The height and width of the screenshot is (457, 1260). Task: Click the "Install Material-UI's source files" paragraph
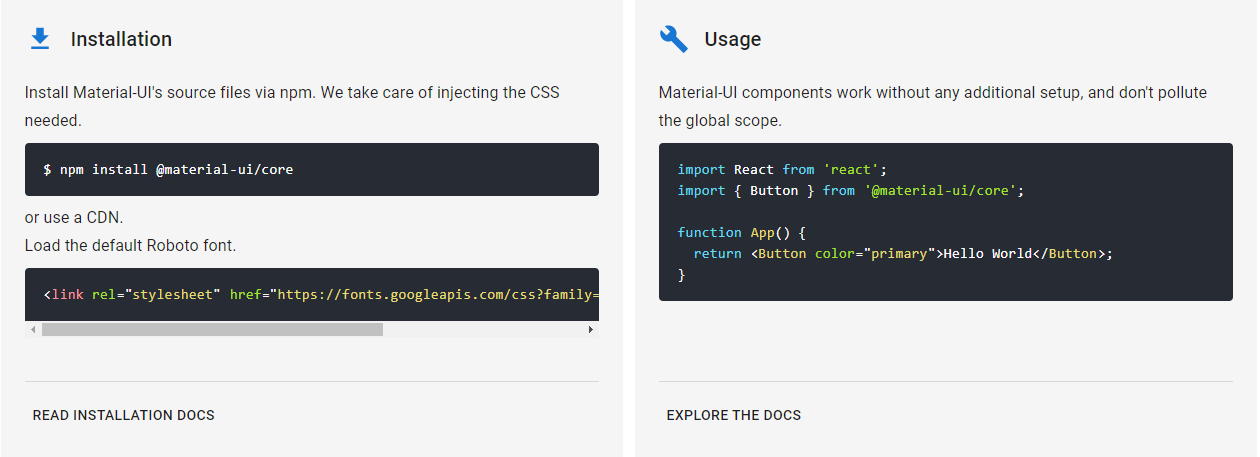pyautogui.click(x=292, y=106)
